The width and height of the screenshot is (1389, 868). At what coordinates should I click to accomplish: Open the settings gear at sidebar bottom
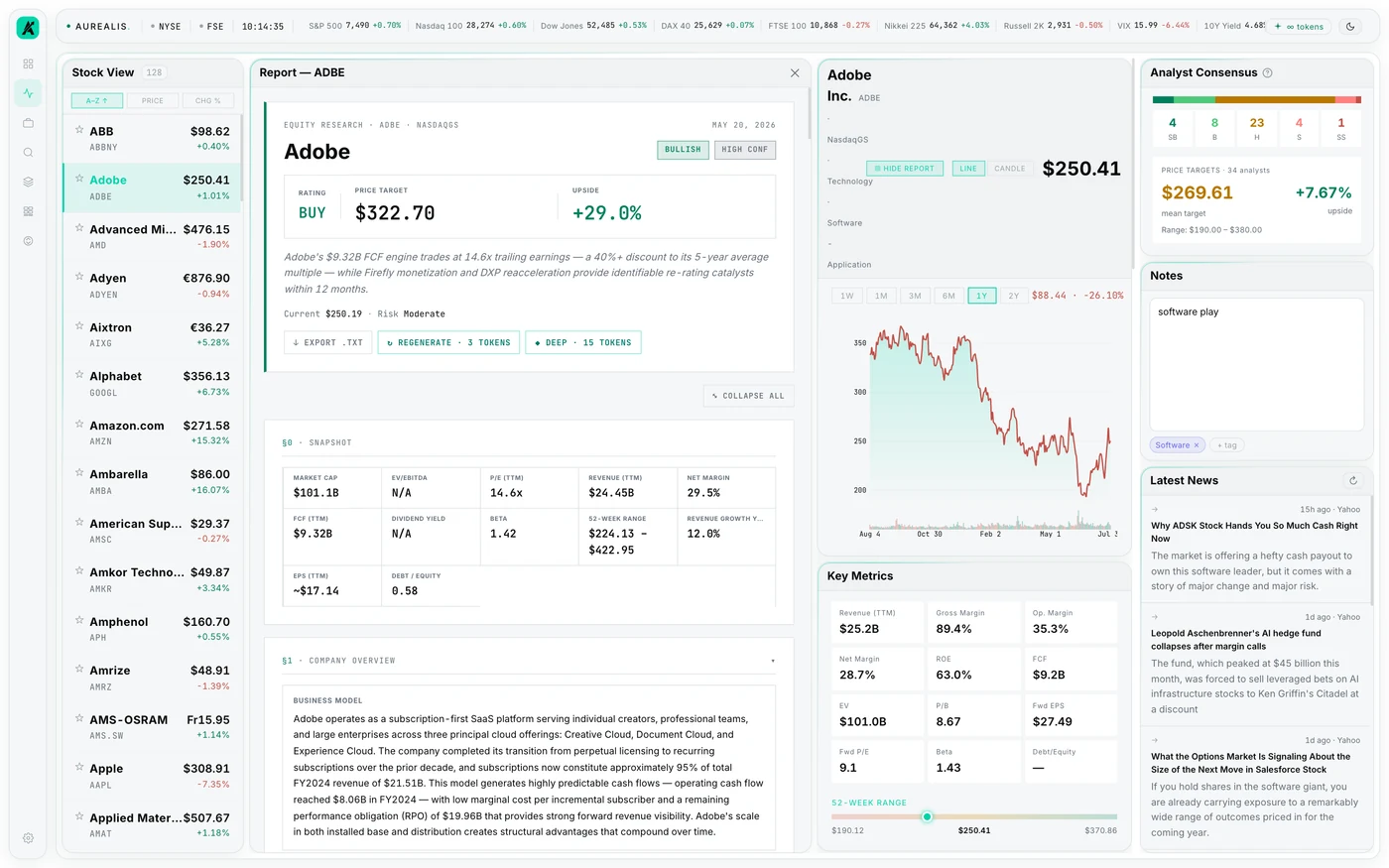[28, 838]
